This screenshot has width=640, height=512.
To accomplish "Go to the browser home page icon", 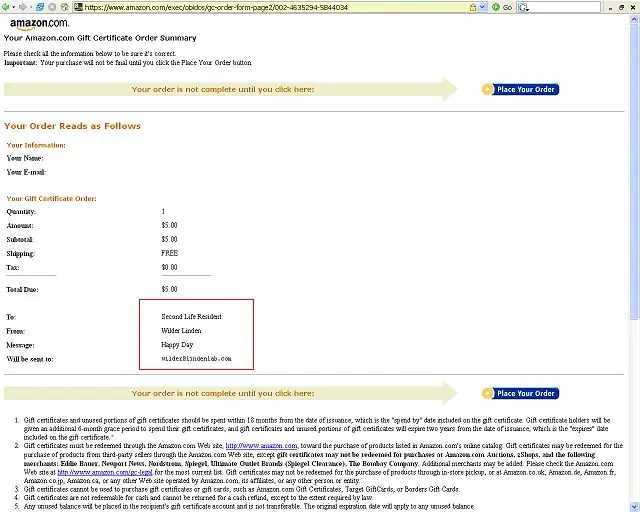I will point(64,7).
